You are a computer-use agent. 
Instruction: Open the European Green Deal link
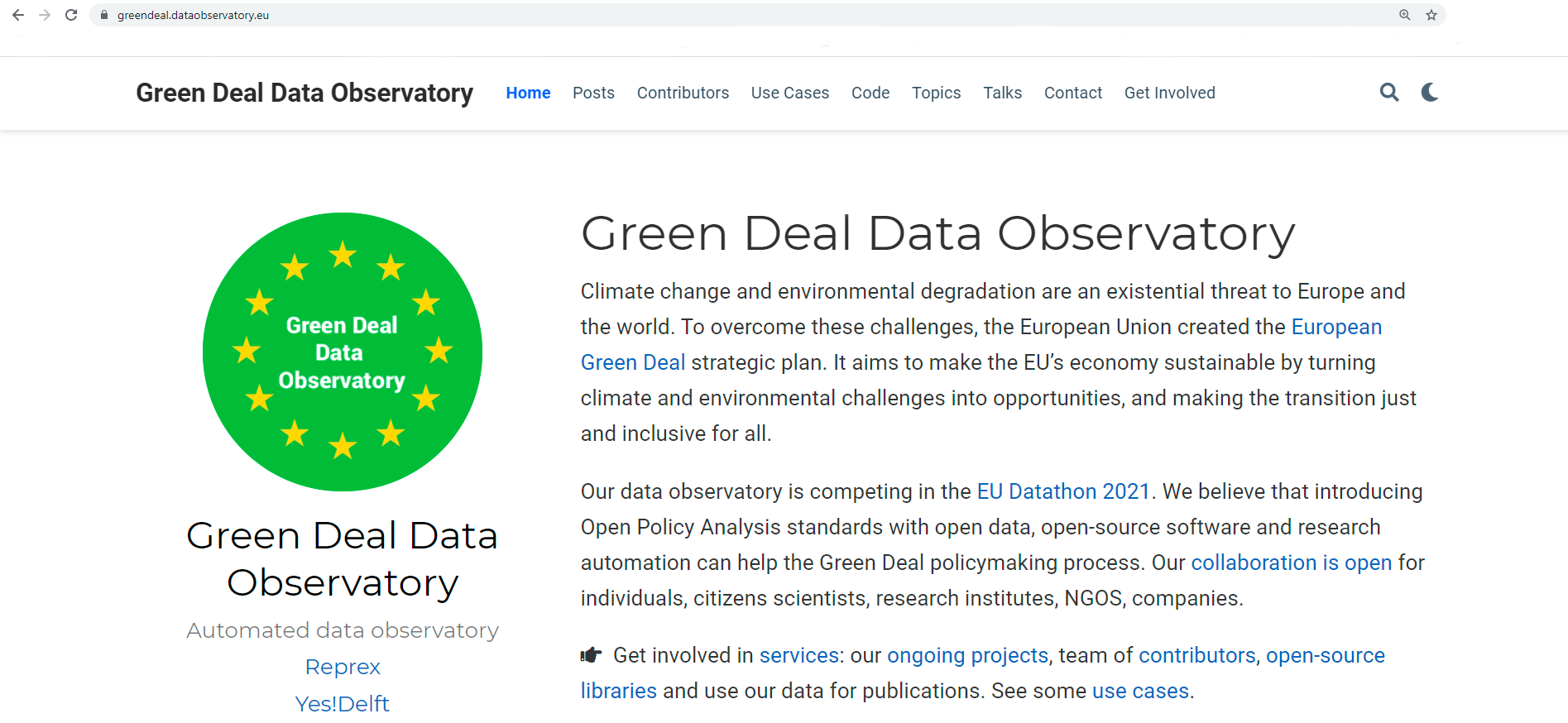click(1335, 327)
